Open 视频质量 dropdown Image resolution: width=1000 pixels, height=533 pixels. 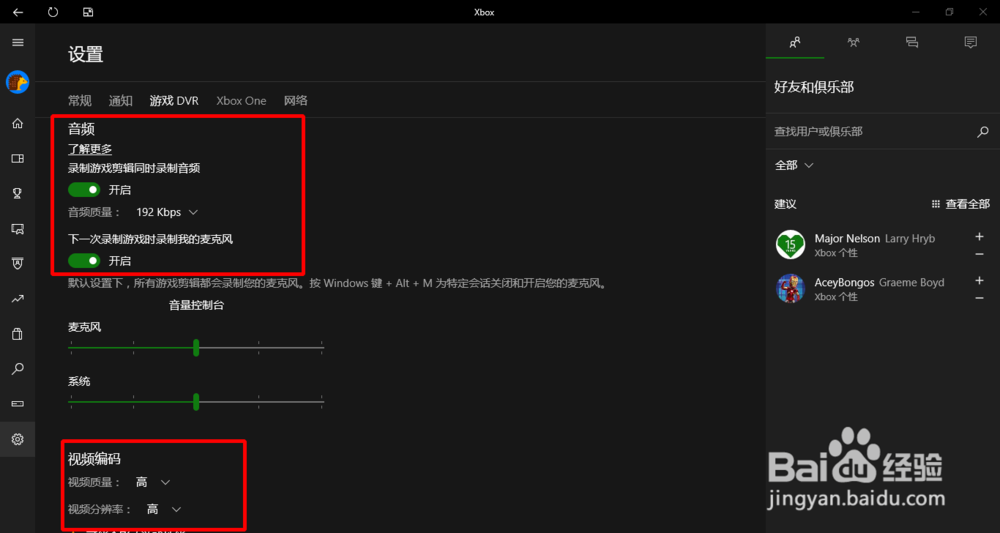tap(153, 483)
